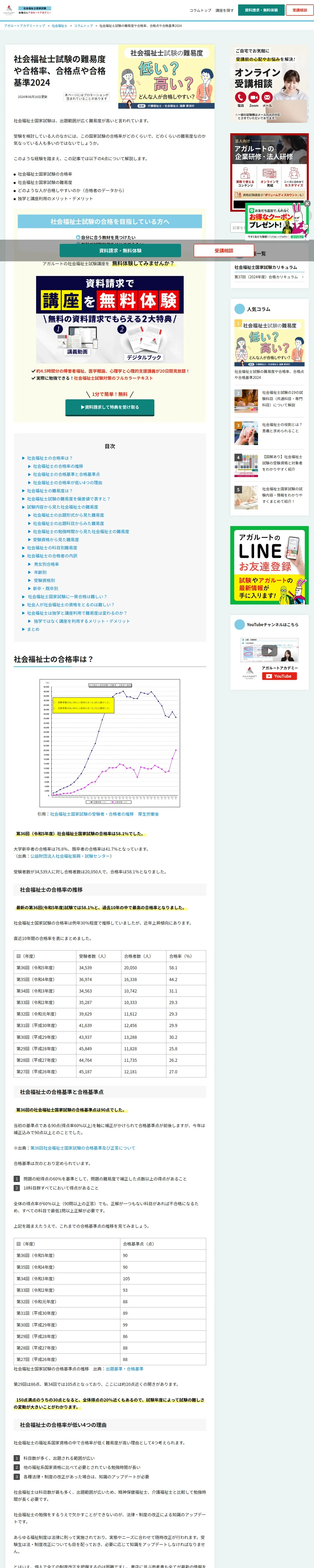Image resolution: width=314 pixels, height=1568 pixels.
Task: Click the article hero image 低い?高い?
Action: 166,77
